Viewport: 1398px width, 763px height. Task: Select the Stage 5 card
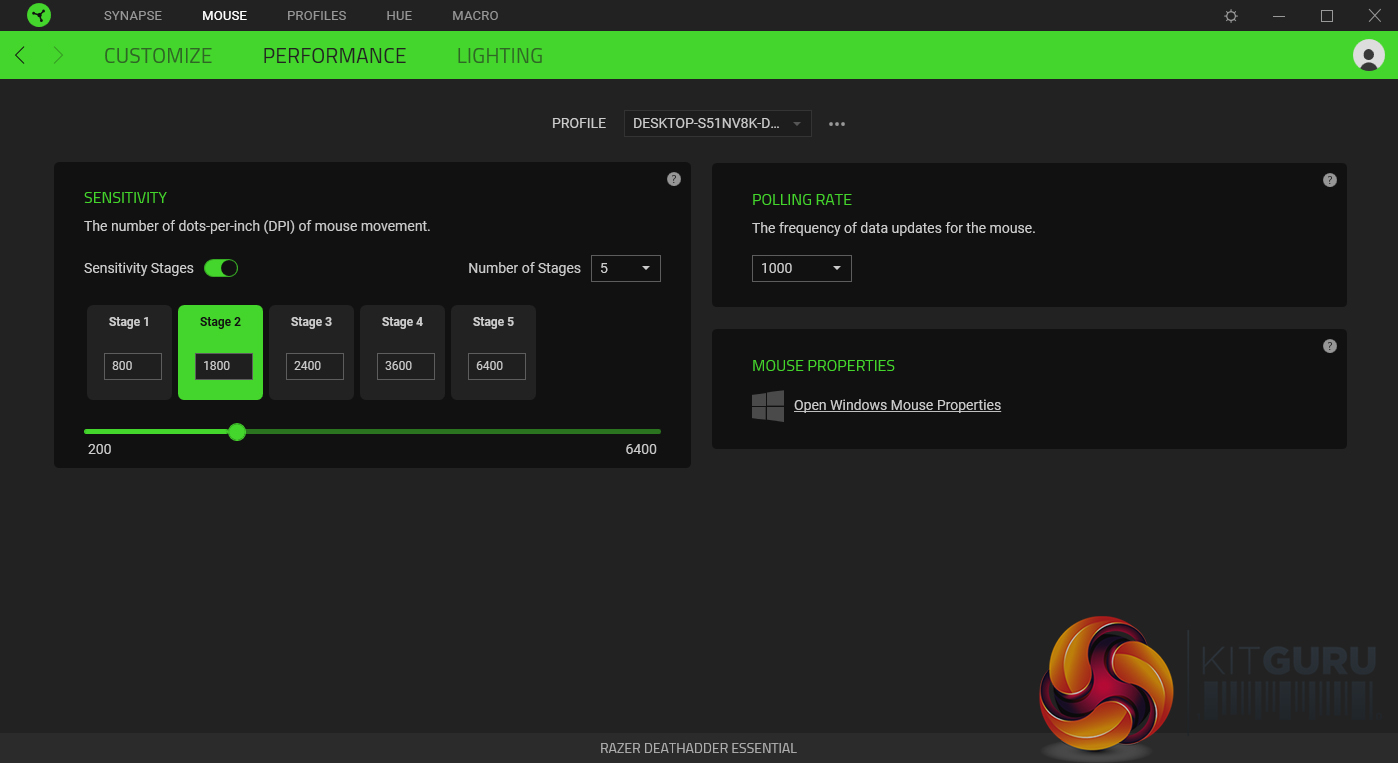[x=493, y=352]
